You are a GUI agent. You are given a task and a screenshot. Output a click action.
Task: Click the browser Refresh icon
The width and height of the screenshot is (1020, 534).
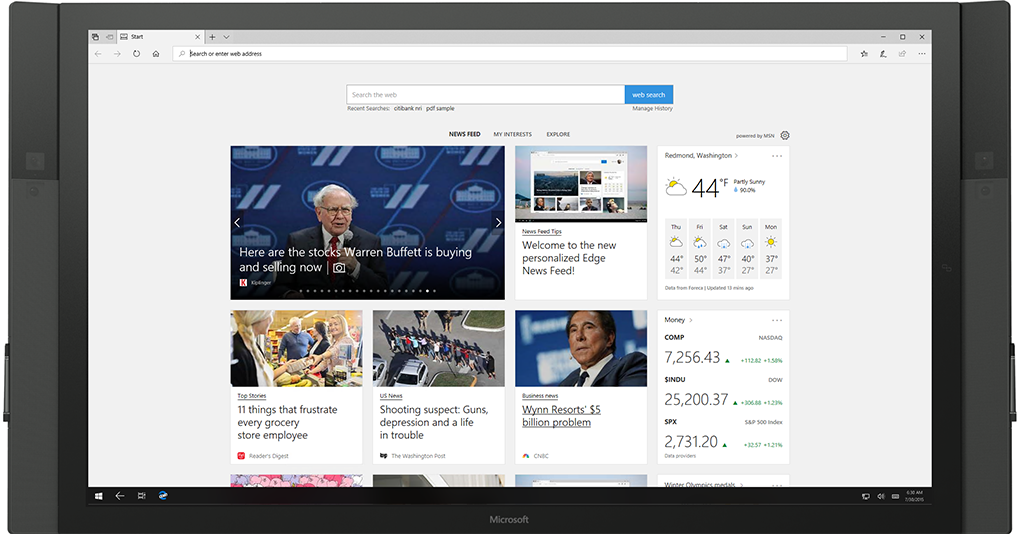136,54
